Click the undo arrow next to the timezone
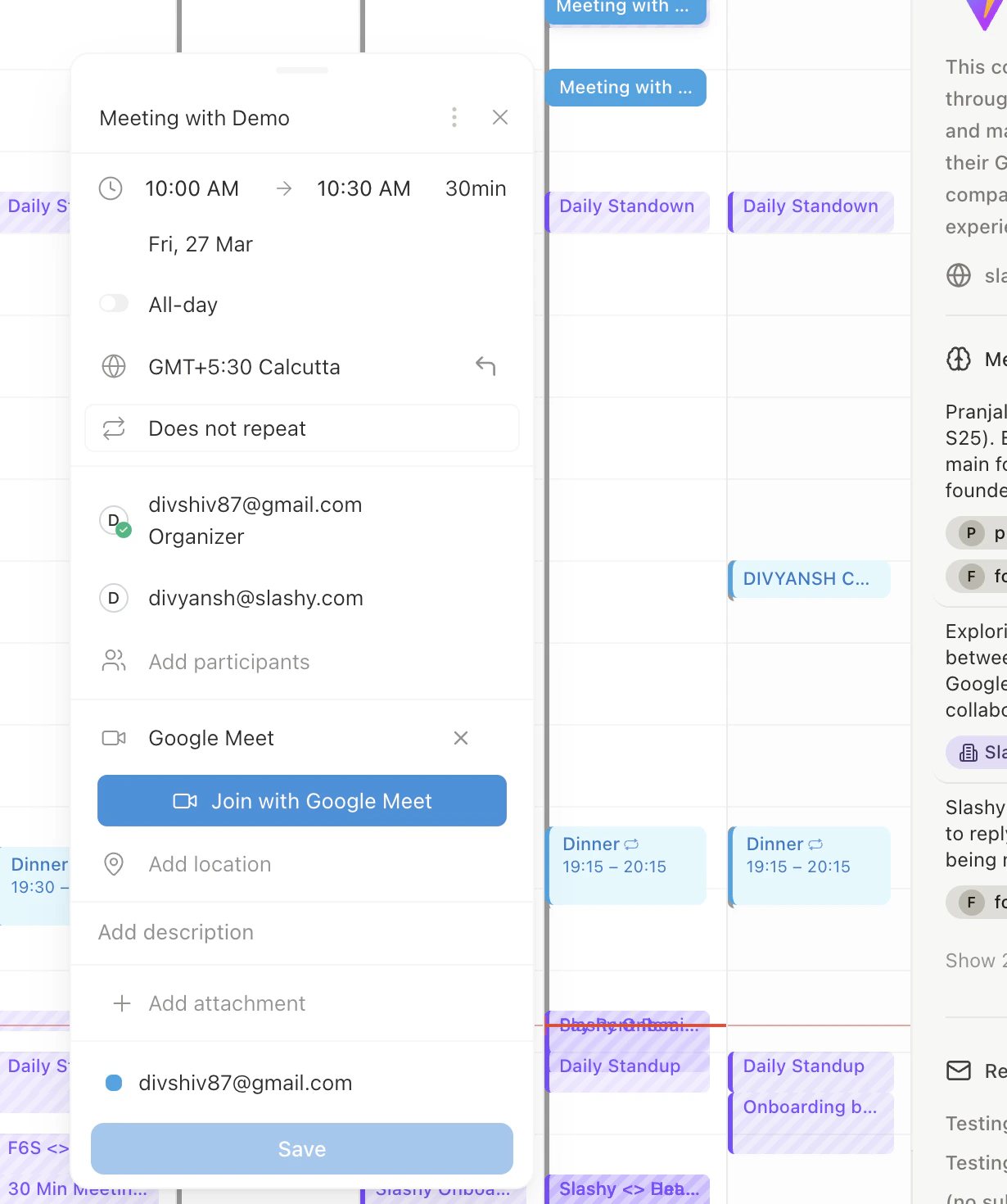This screenshot has height=1204, width=1007. click(485, 366)
